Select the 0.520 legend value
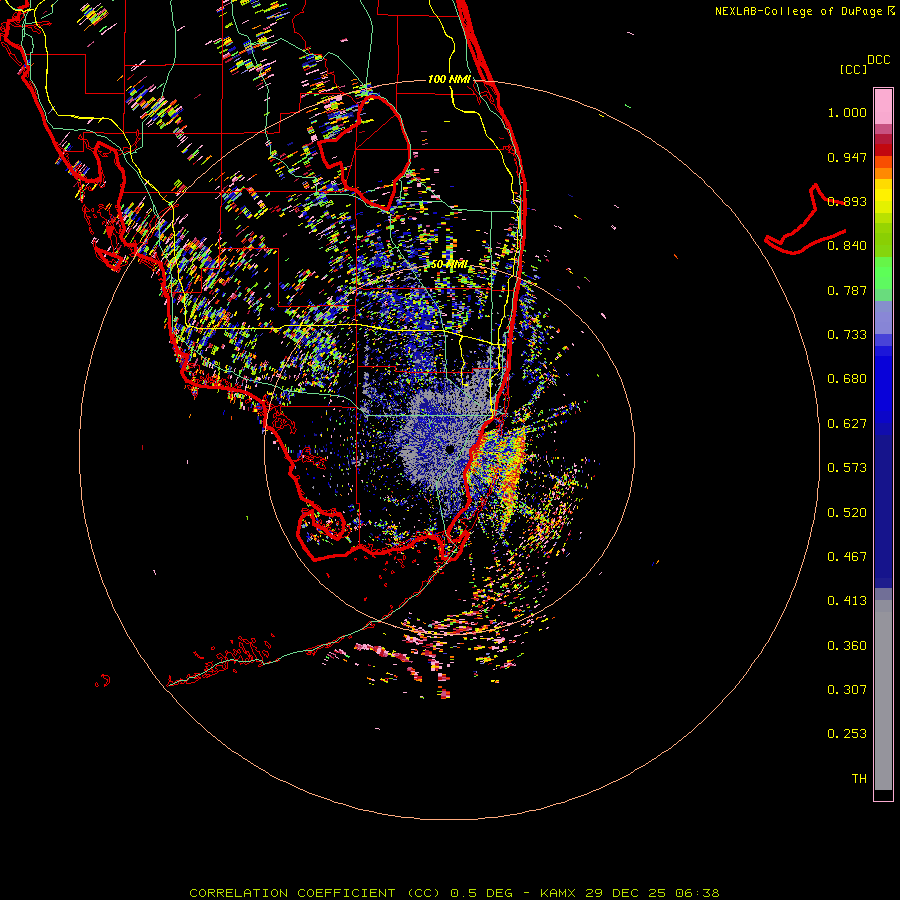 (x=847, y=513)
